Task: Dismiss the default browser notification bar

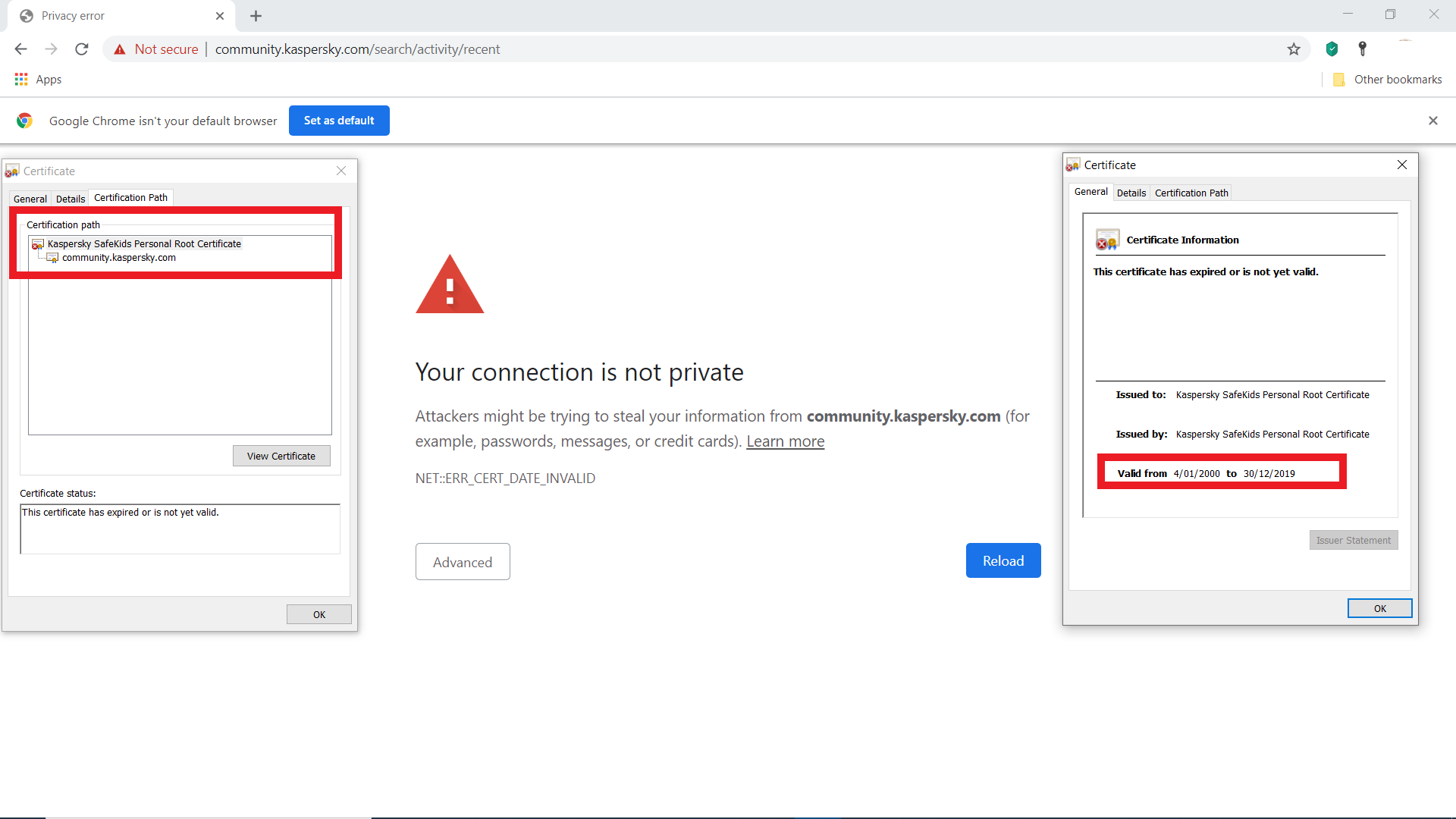Action: [1432, 121]
